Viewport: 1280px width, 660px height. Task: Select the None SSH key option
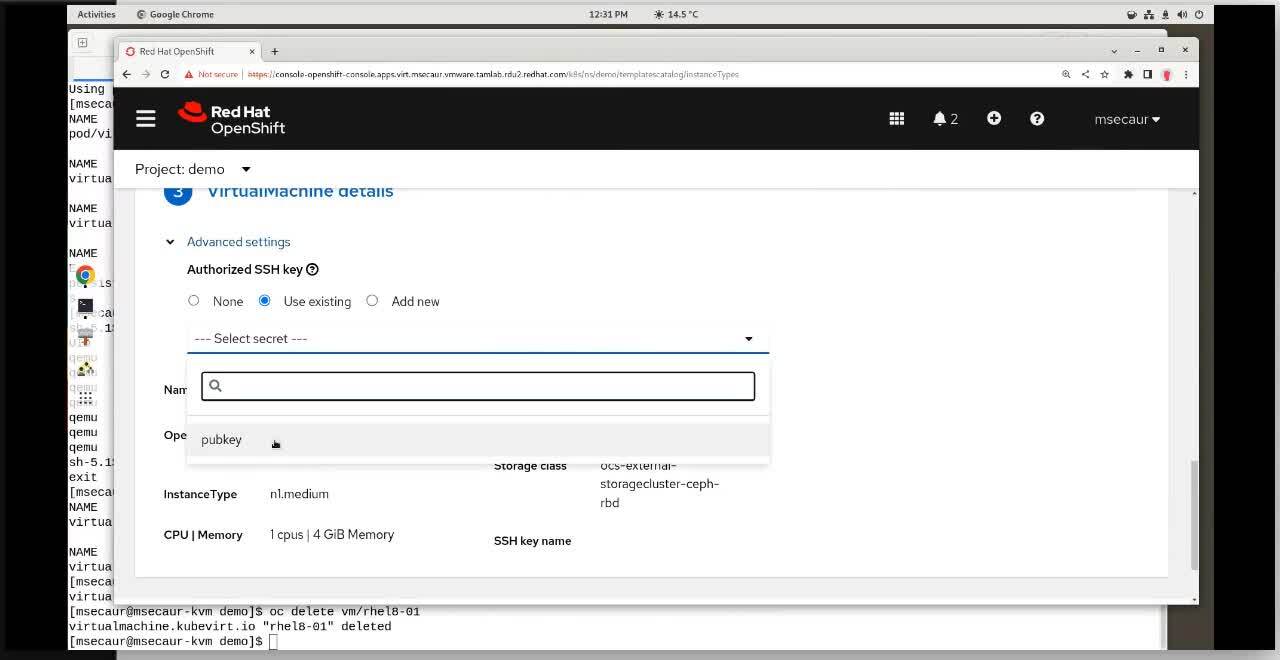(194, 301)
